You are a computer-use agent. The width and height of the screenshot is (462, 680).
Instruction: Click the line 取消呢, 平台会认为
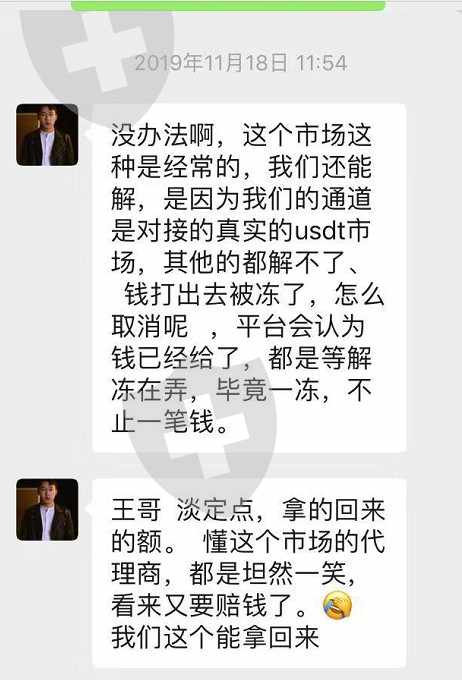238,326
